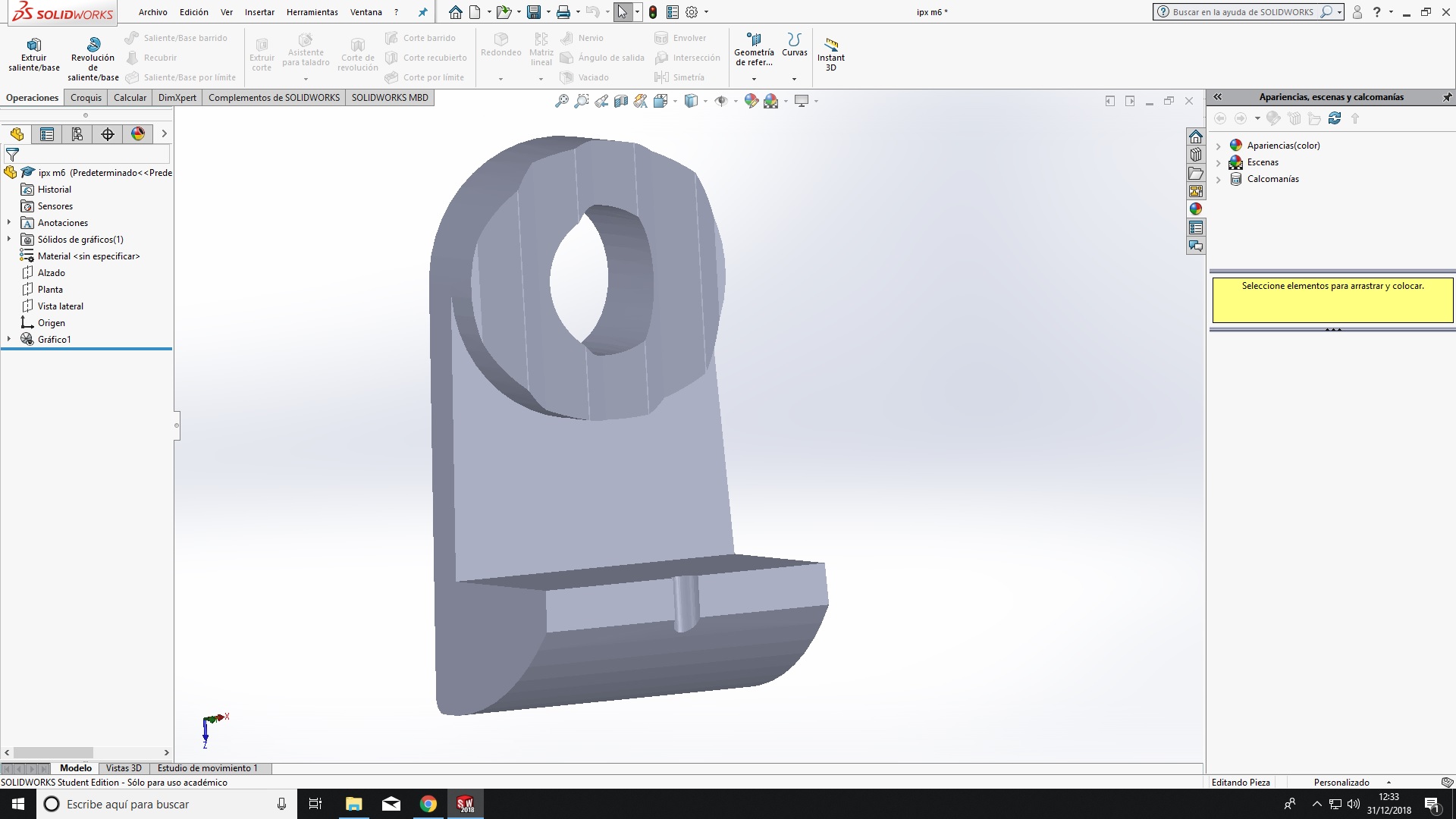Select Historial in feature tree
The width and height of the screenshot is (1456, 819).
pyautogui.click(x=54, y=190)
